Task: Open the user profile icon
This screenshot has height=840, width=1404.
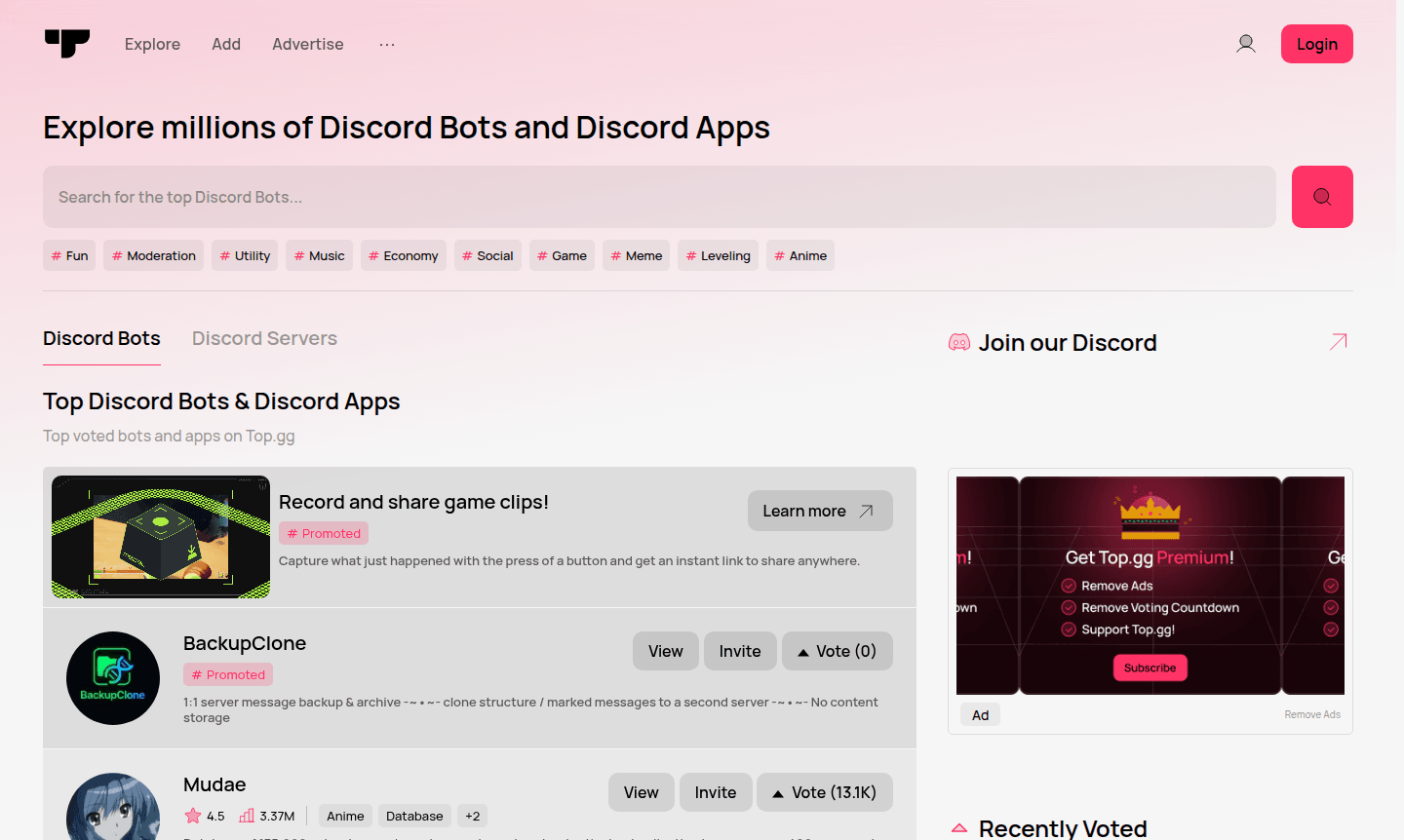Action: 1245,44
